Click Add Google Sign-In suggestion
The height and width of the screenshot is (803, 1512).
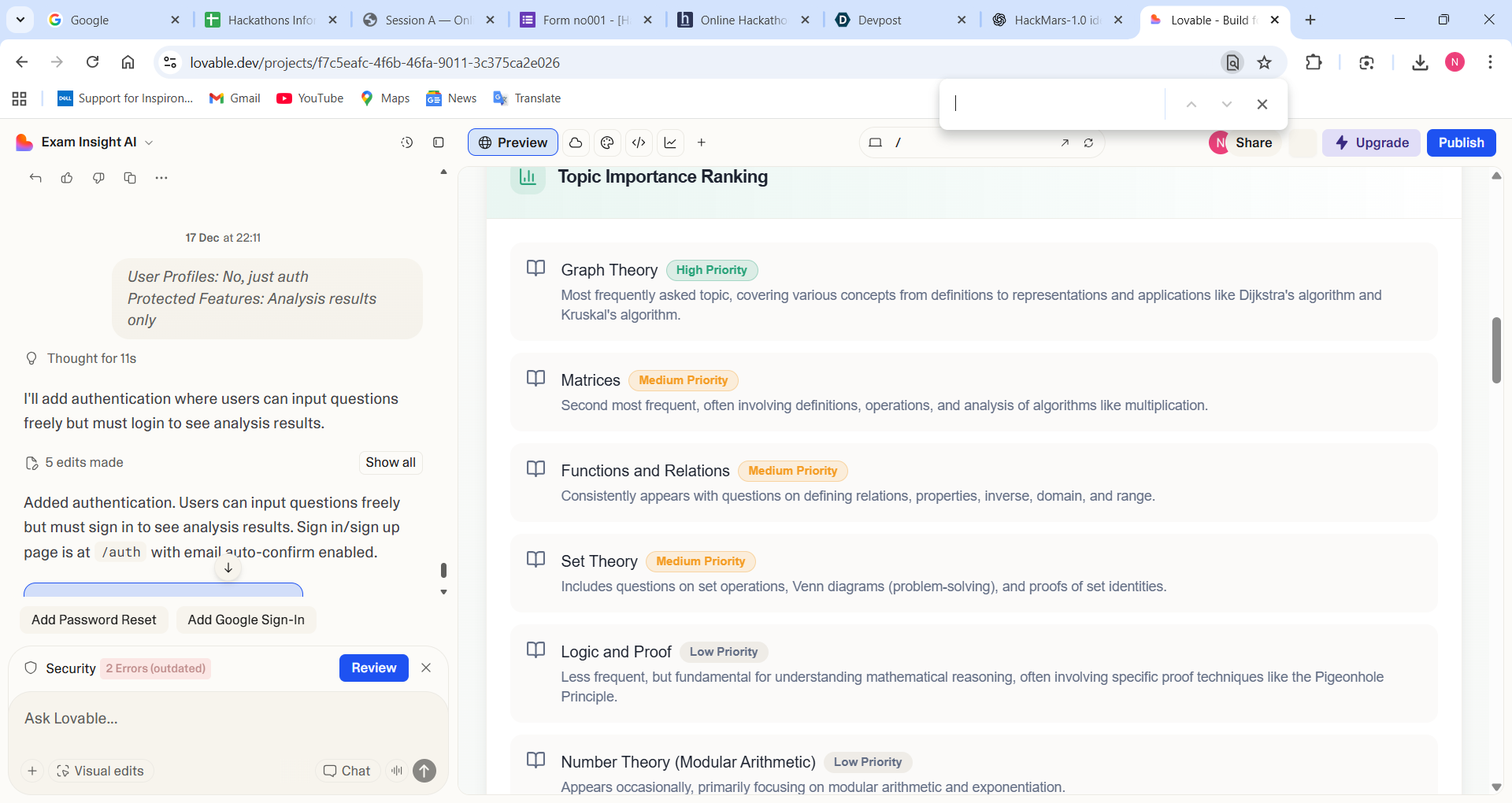pos(246,620)
